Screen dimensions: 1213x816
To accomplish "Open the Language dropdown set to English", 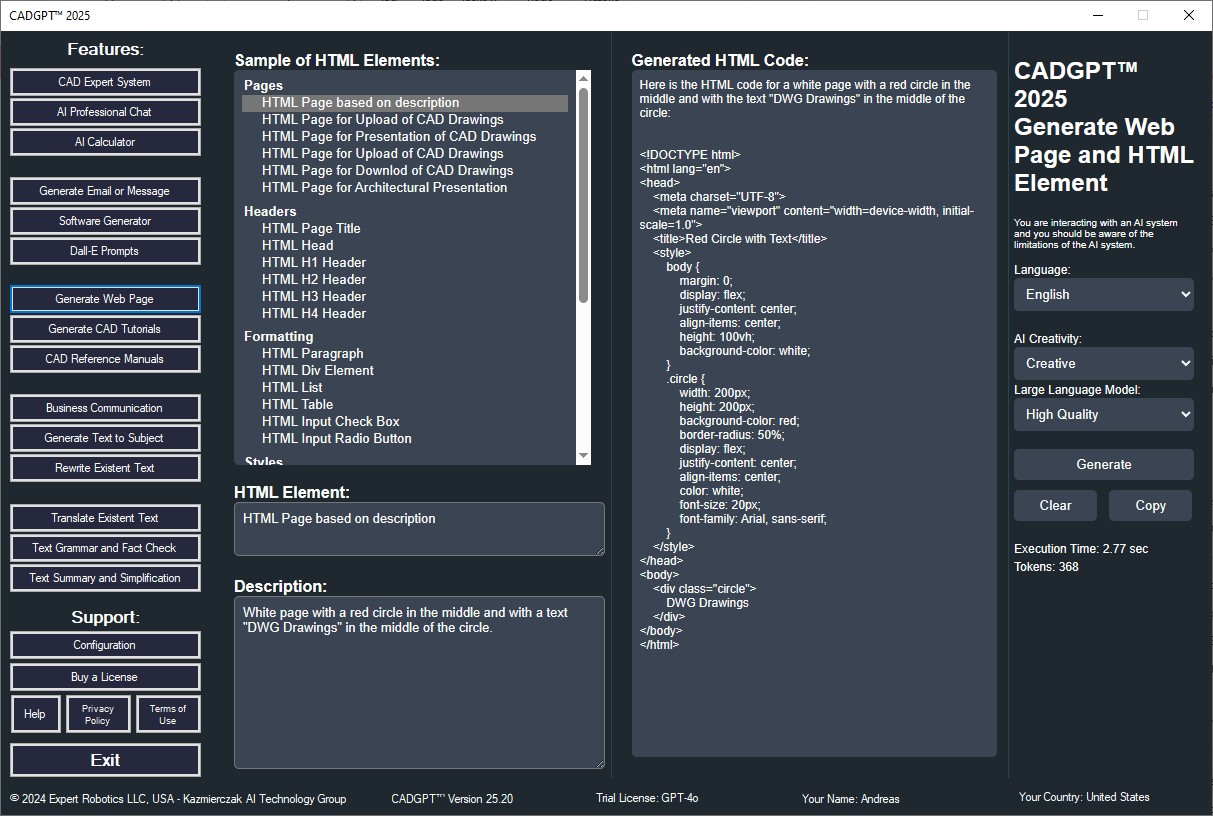I will click(1103, 294).
